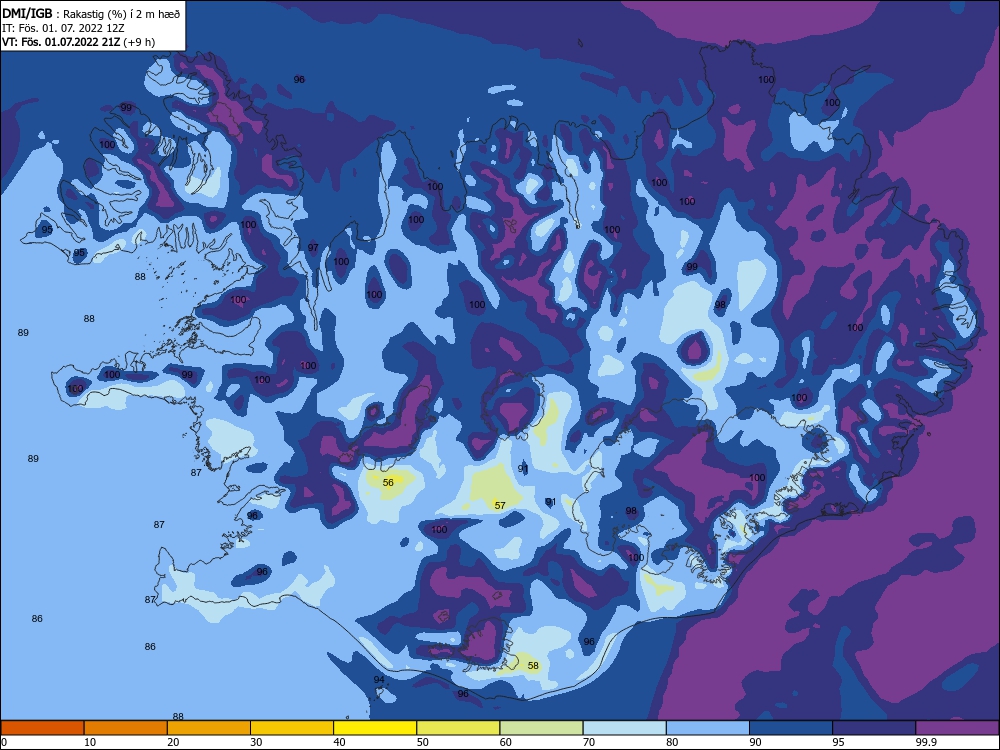Click the 'Rakastig (%) í 2 m hæð' label
This screenshot has width=1000, height=750.
[121, 14]
